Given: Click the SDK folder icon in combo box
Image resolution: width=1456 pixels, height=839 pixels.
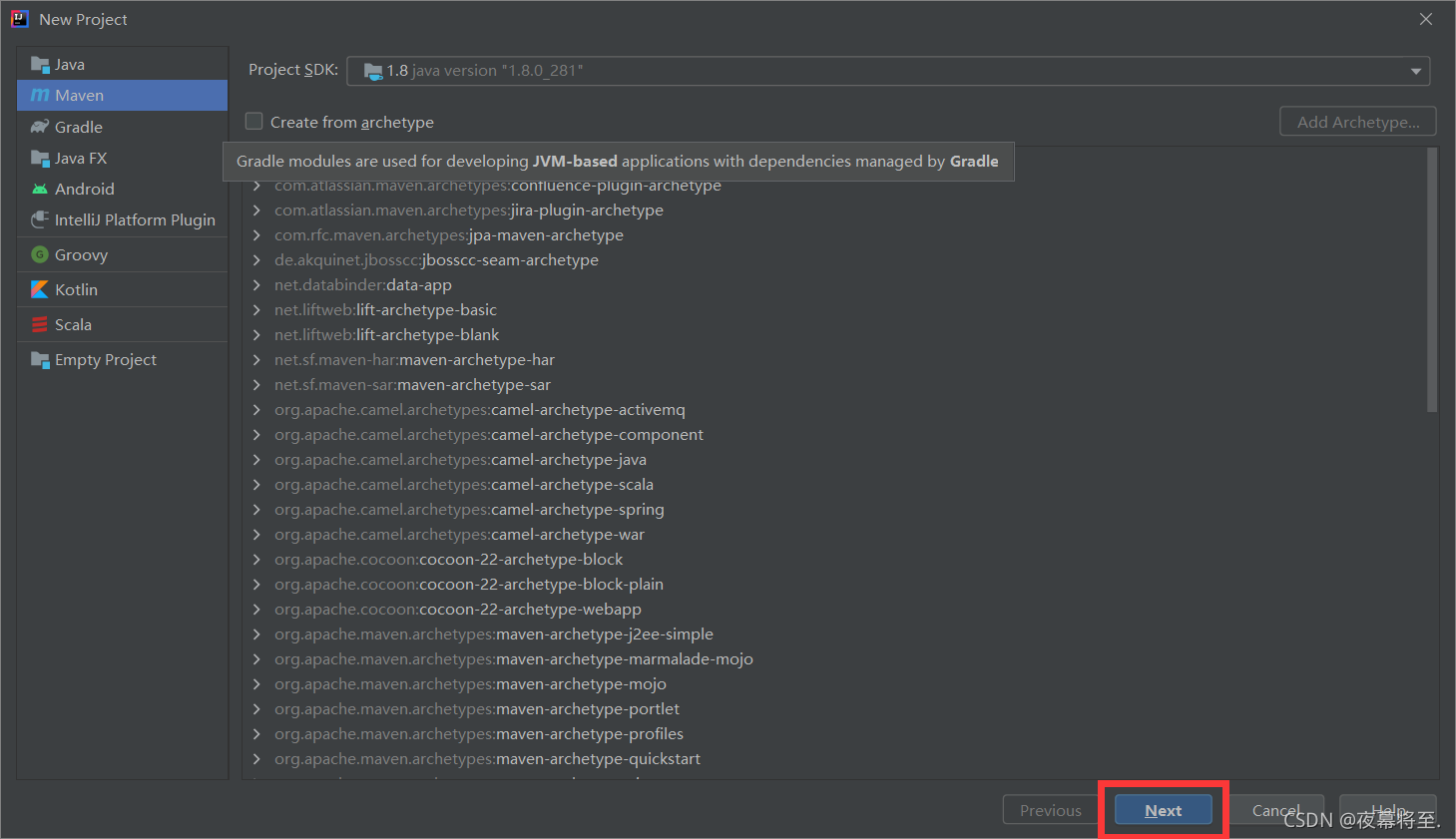Looking at the screenshot, I should pos(373,71).
